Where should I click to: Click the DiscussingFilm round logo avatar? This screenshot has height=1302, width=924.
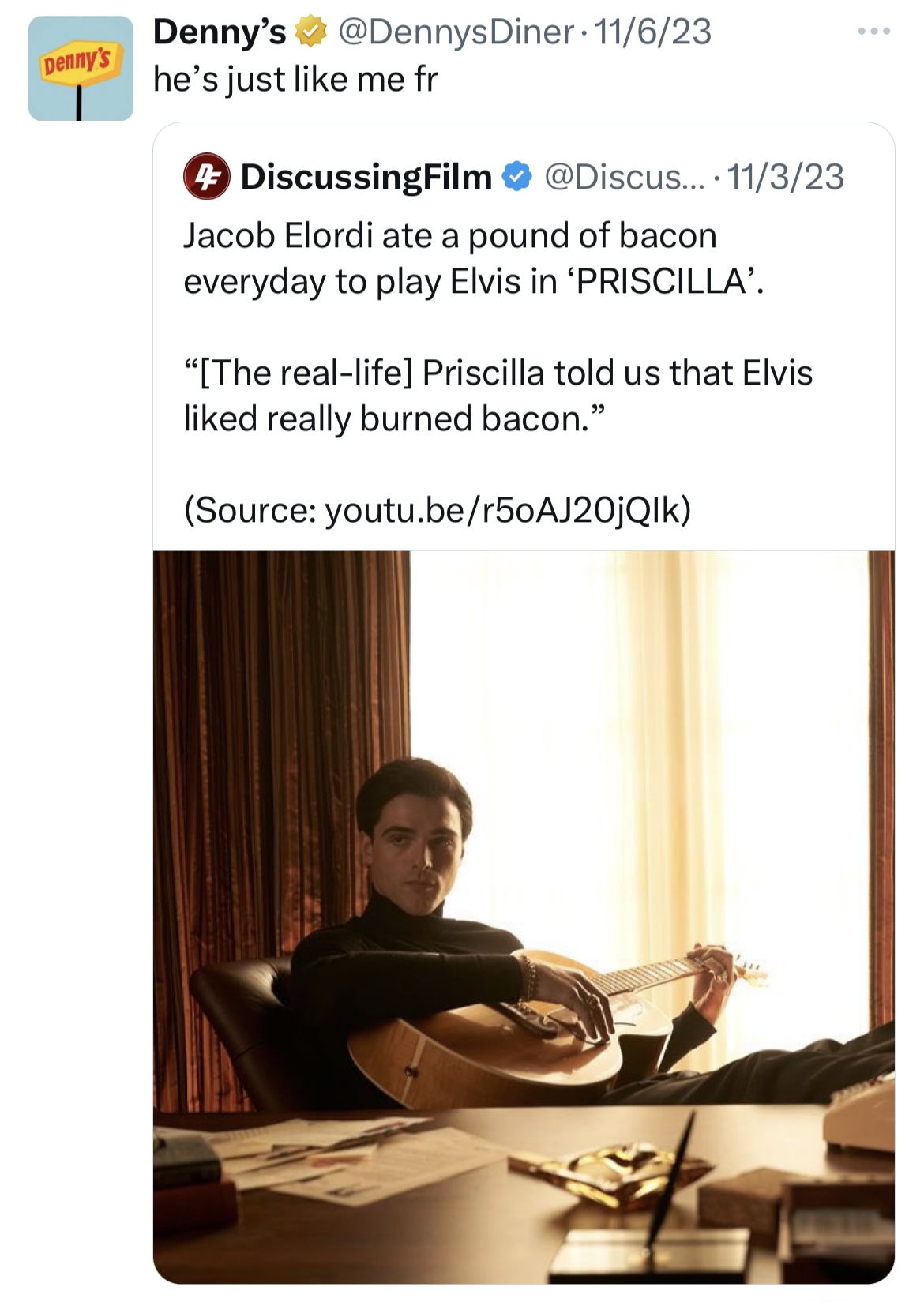click(x=206, y=176)
